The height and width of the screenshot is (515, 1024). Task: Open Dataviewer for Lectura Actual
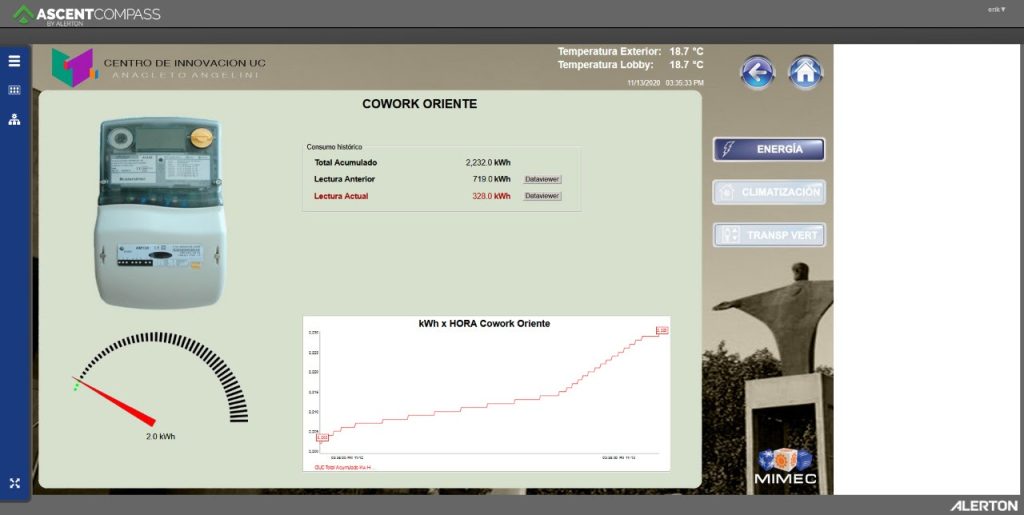click(542, 196)
